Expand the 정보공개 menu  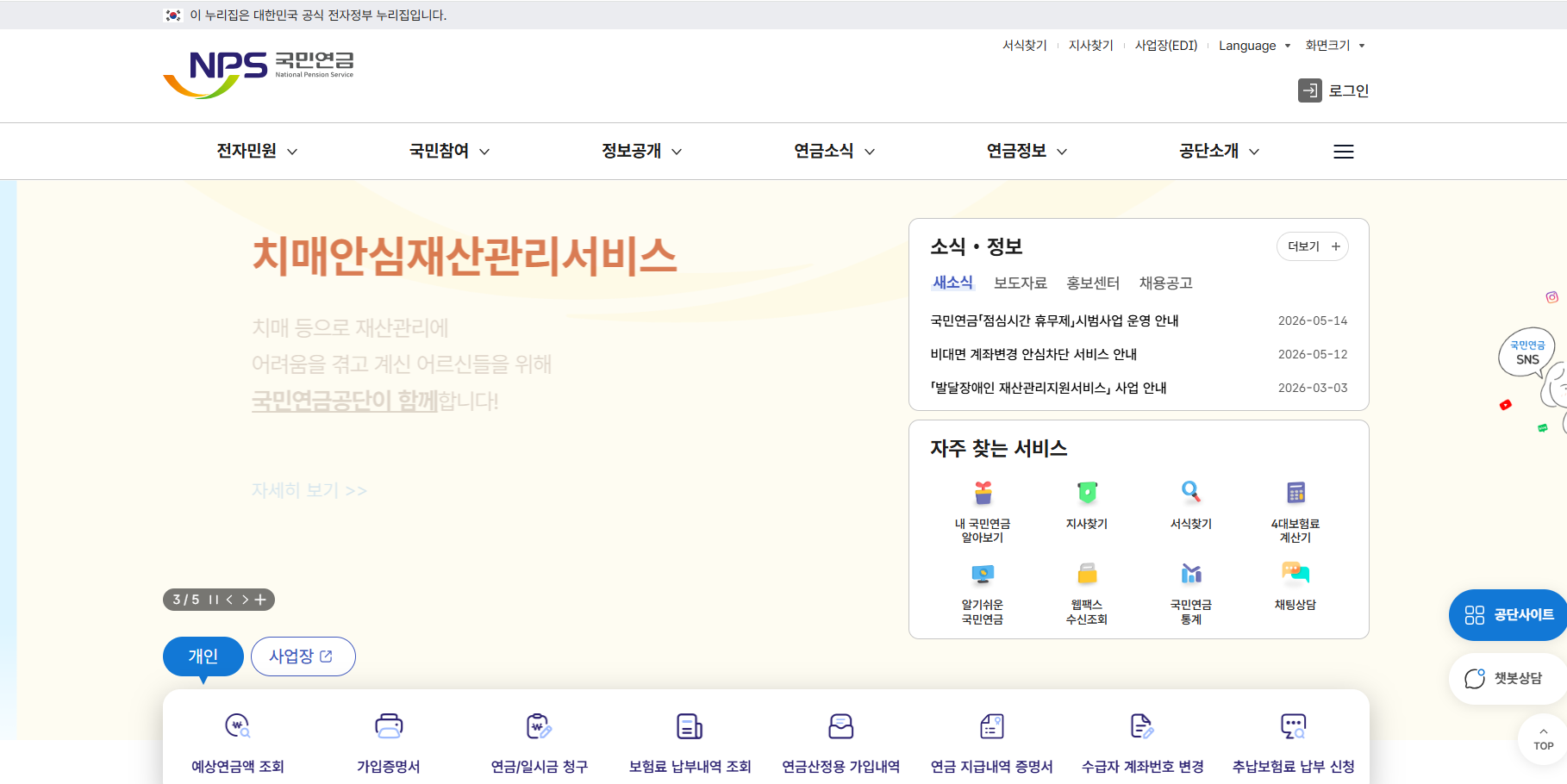pos(642,151)
